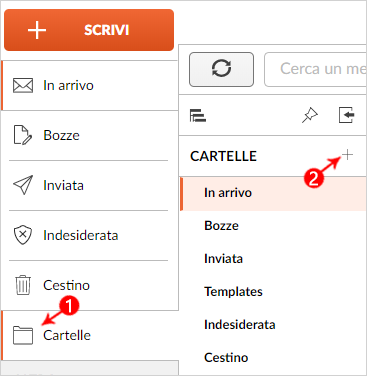Toggle the folder tree view icon
Image resolution: width=367 pixels, height=376 pixels.
click(x=198, y=115)
